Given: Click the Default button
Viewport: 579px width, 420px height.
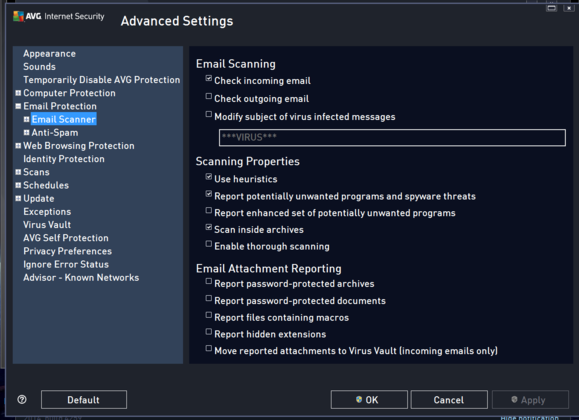Looking at the screenshot, I should pos(84,400).
